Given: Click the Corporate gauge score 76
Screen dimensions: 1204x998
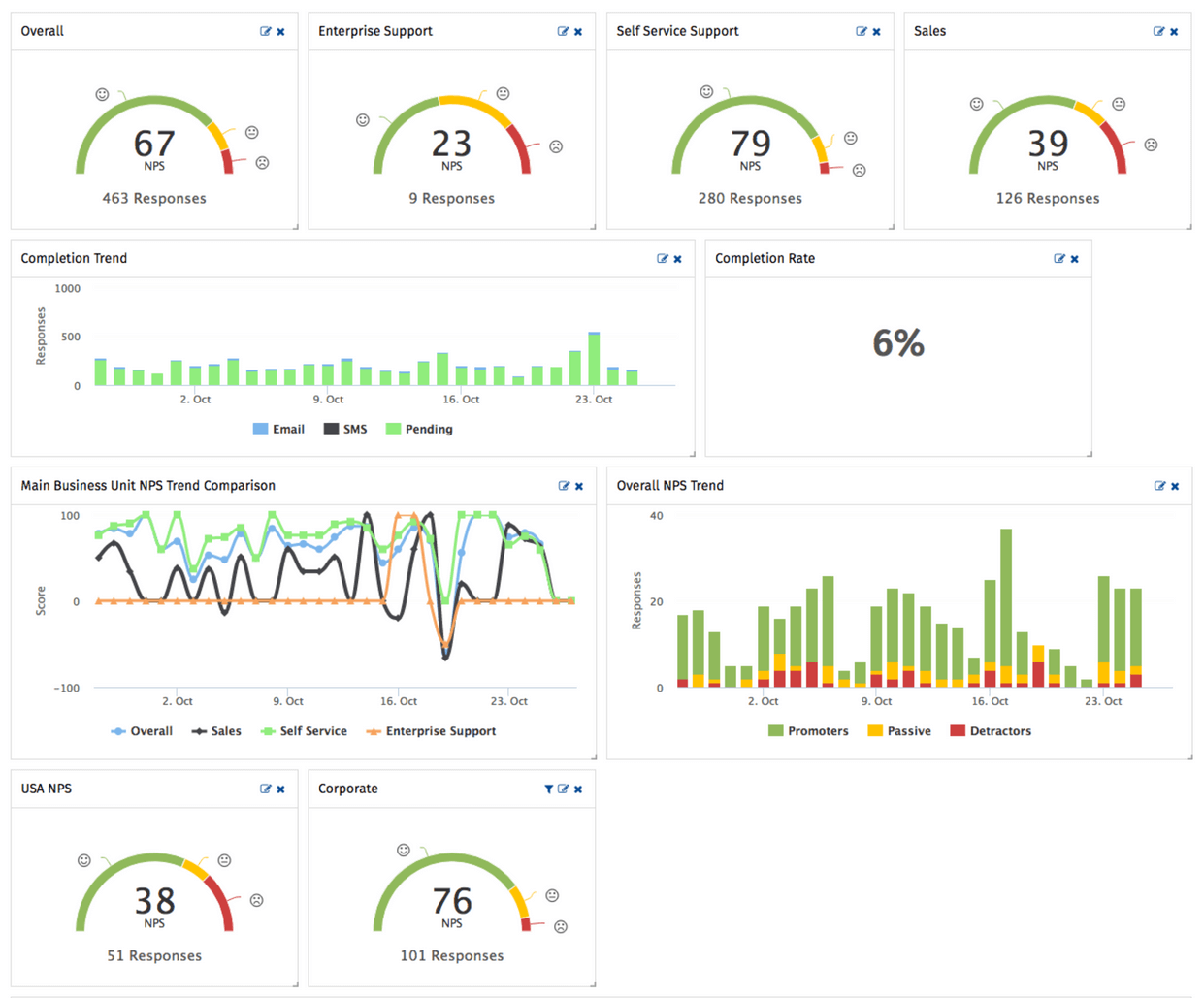Looking at the screenshot, I should [x=451, y=902].
